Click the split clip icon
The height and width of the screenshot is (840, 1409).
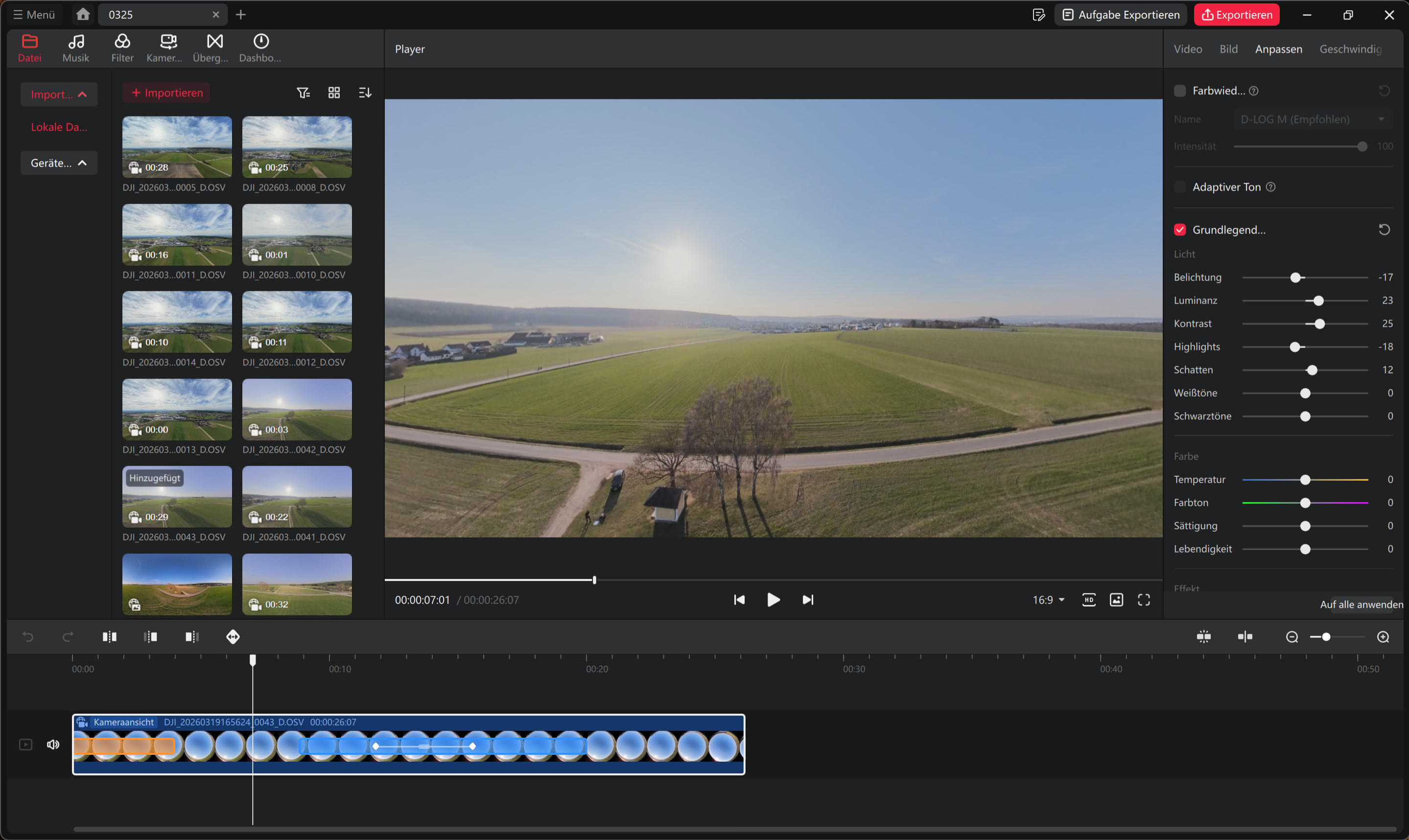[x=109, y=637]
